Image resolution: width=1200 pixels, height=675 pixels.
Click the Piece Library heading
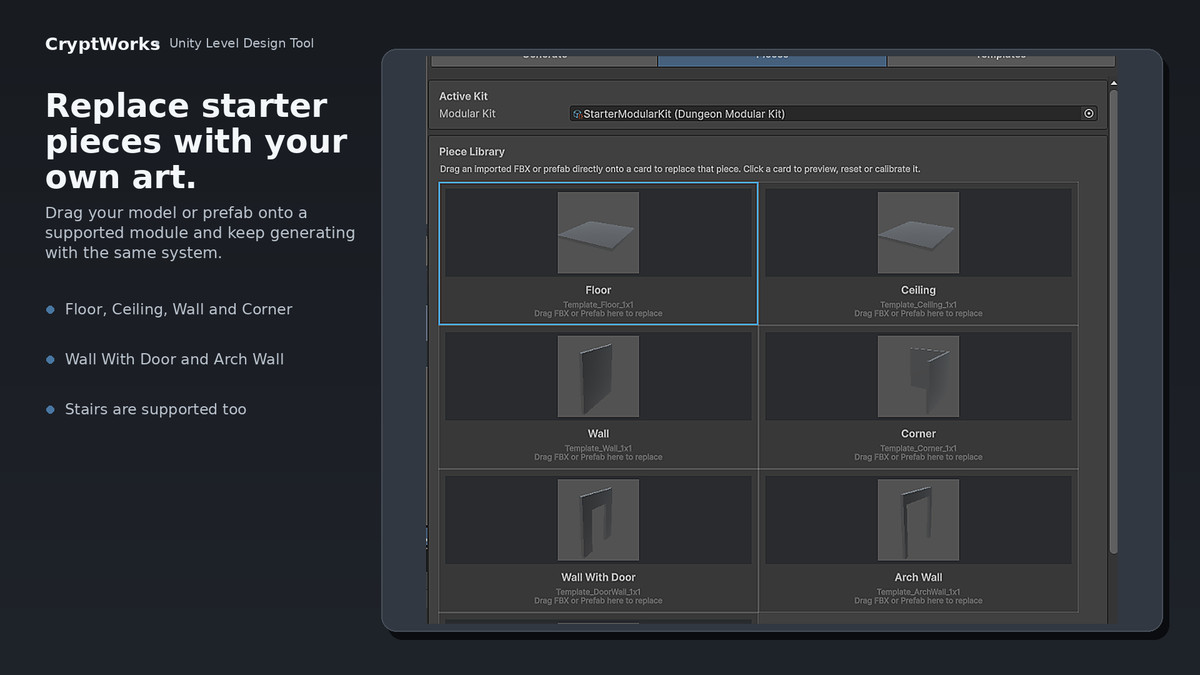(472, 152)
